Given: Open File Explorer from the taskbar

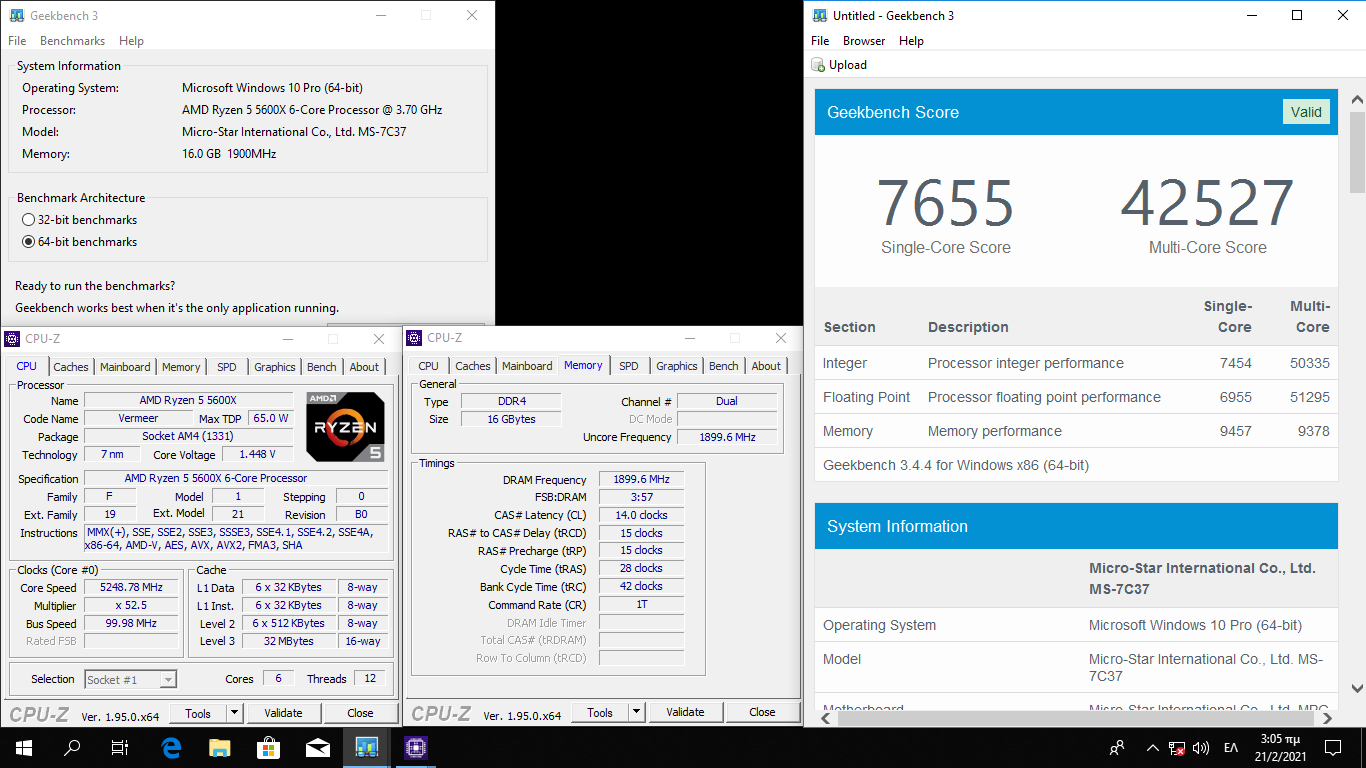Looking at the screenshot, I should click(x=219, y=747).
